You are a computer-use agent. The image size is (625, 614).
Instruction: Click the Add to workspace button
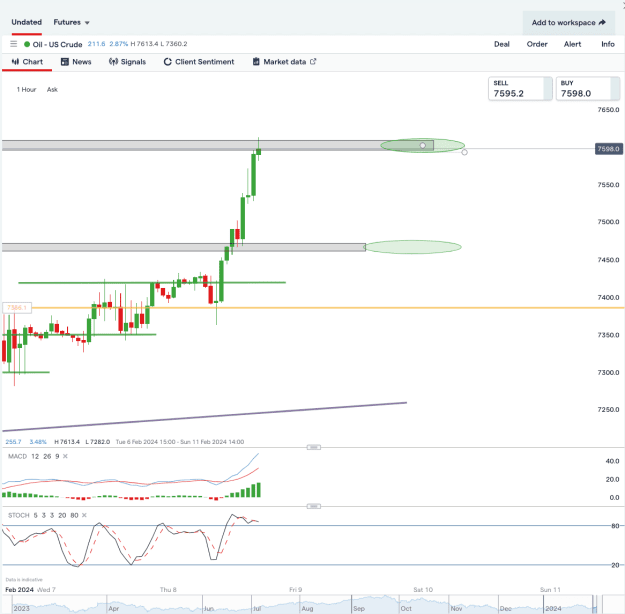point(568,23)
